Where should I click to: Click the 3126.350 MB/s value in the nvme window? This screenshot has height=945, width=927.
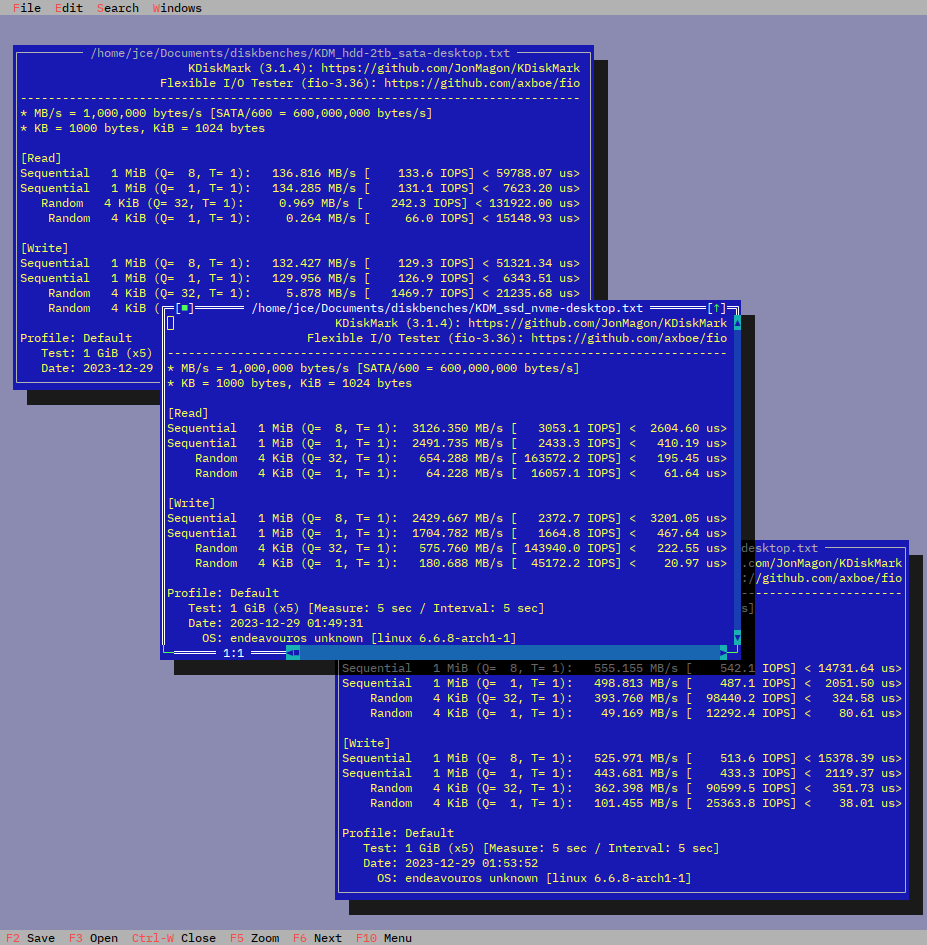point(457,428)
